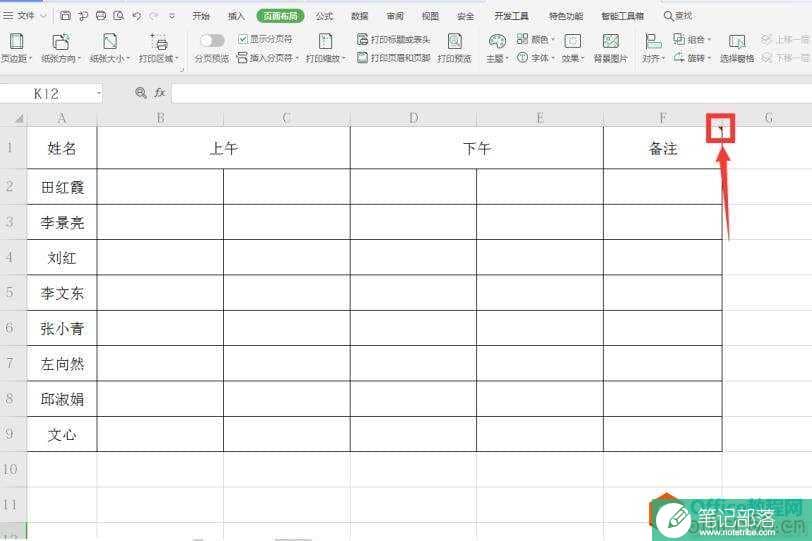Open the Smart Toolbox (智能工具箱) tab
The width and height of the screenshot is (812, 541).
tap(622, 16)
